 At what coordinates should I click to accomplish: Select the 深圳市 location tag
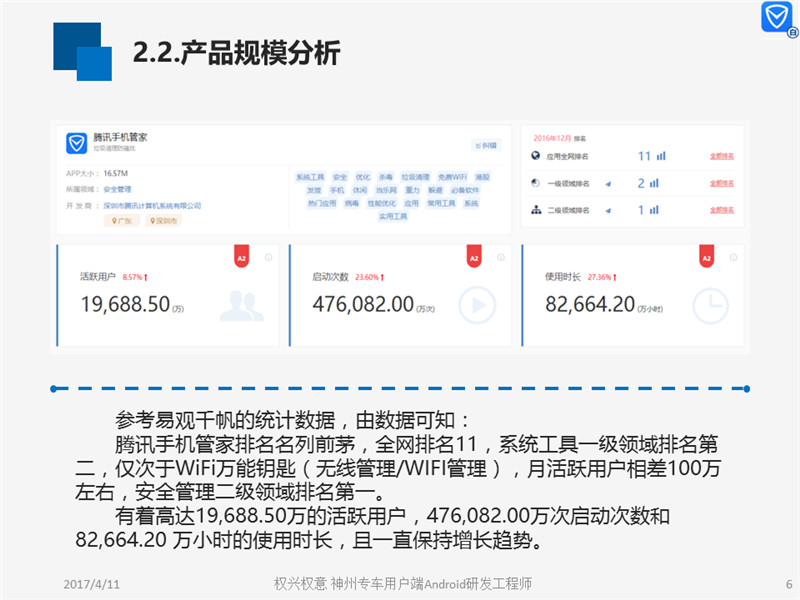point(163,221)
